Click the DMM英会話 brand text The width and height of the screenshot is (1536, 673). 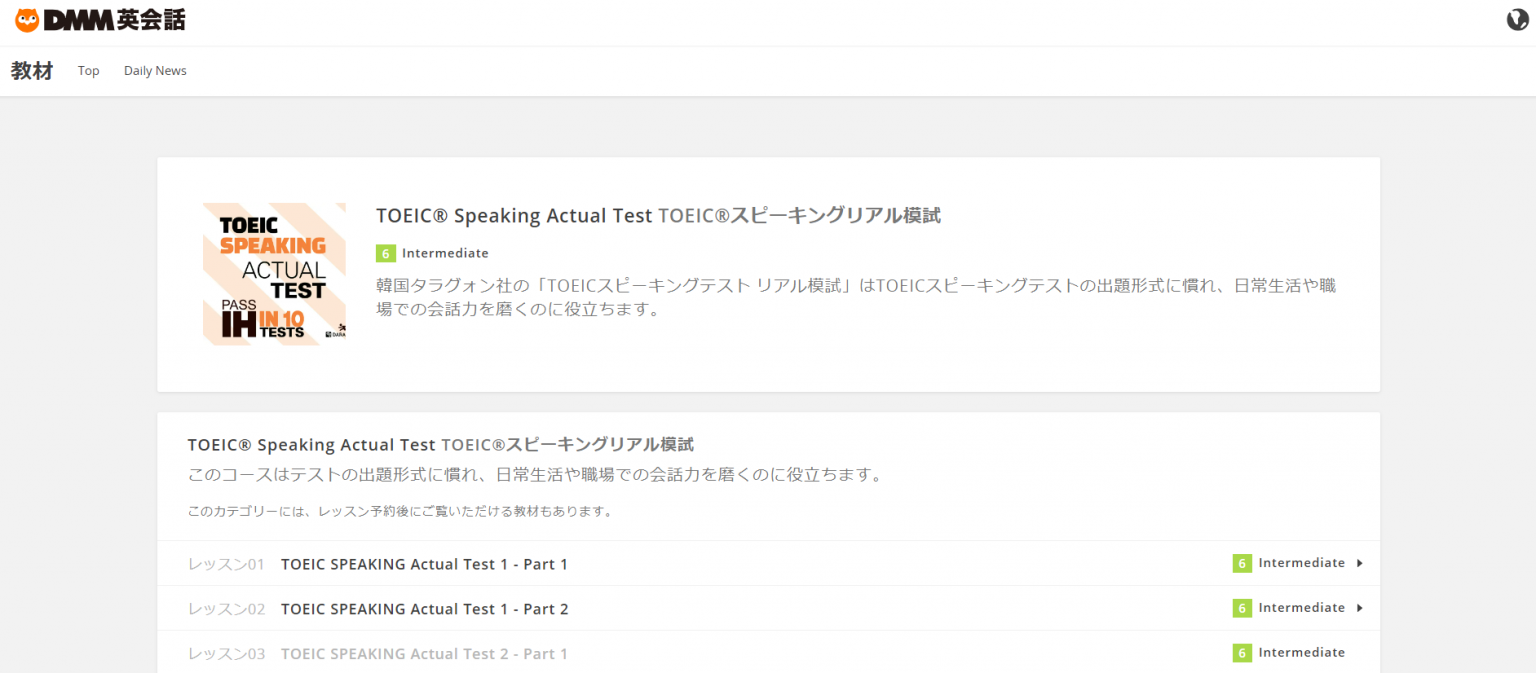115,20
